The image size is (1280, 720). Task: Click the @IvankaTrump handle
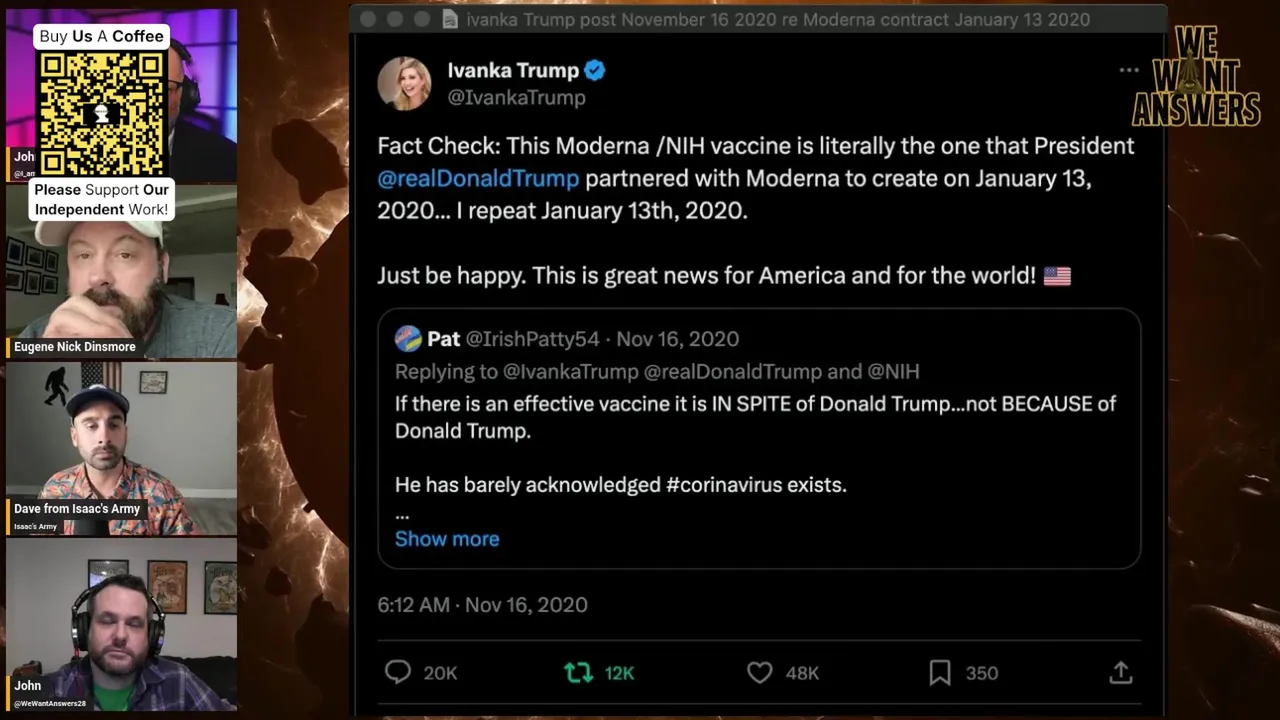coord(516,97)
